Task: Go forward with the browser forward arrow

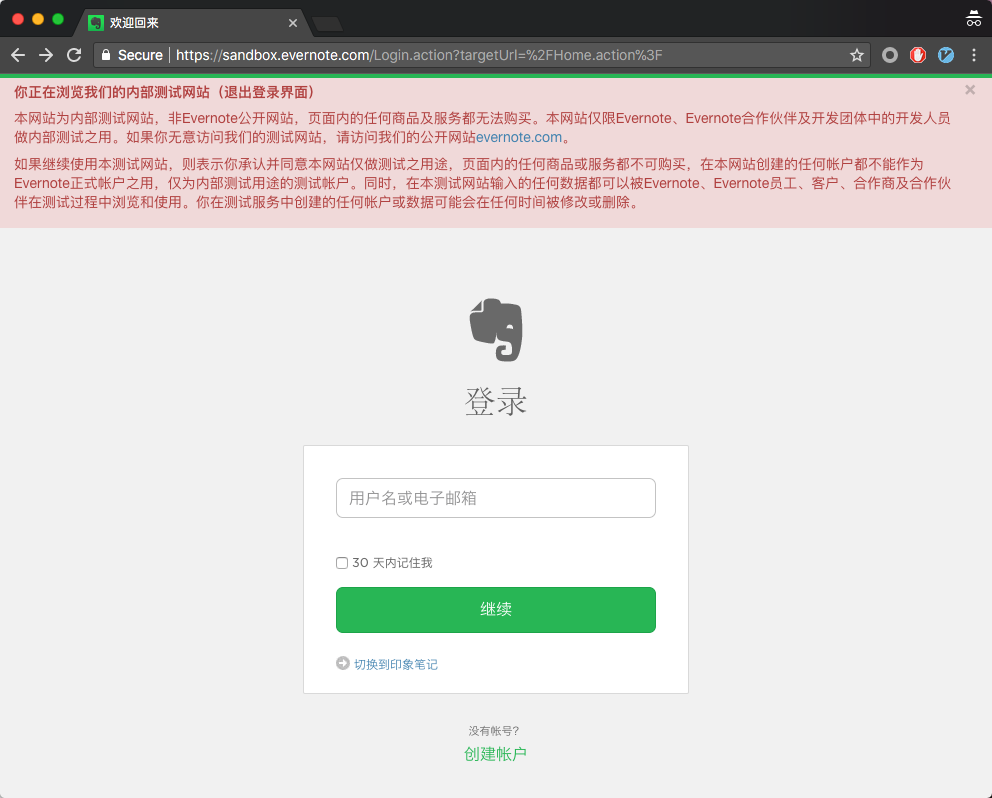Action: [46, 55]
